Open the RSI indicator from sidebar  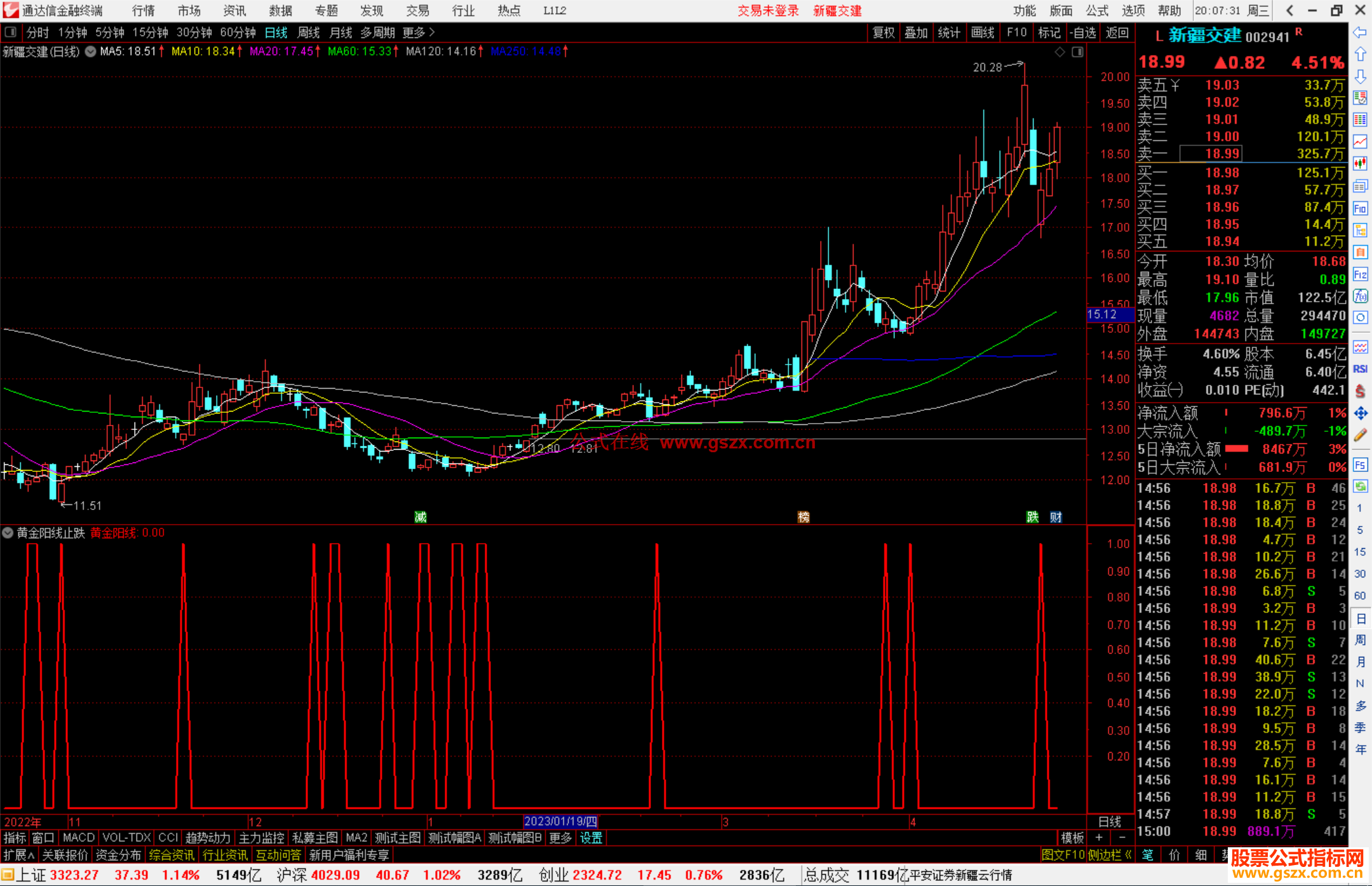click(x=1360, y=369)
